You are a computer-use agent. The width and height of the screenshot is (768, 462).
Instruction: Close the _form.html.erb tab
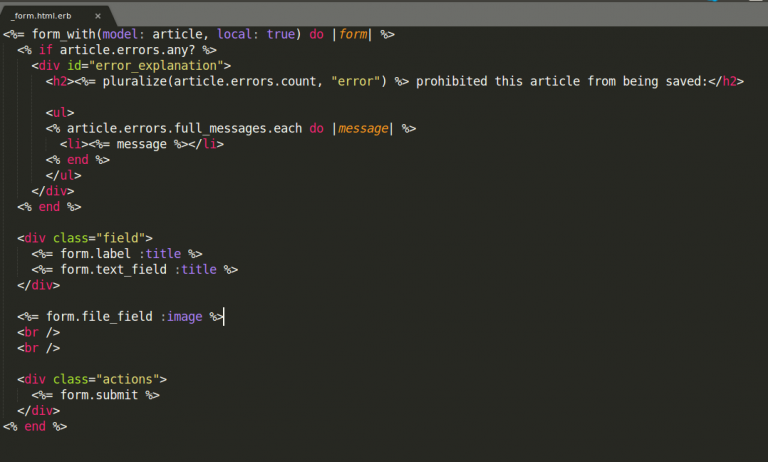[x=98, y=16]
